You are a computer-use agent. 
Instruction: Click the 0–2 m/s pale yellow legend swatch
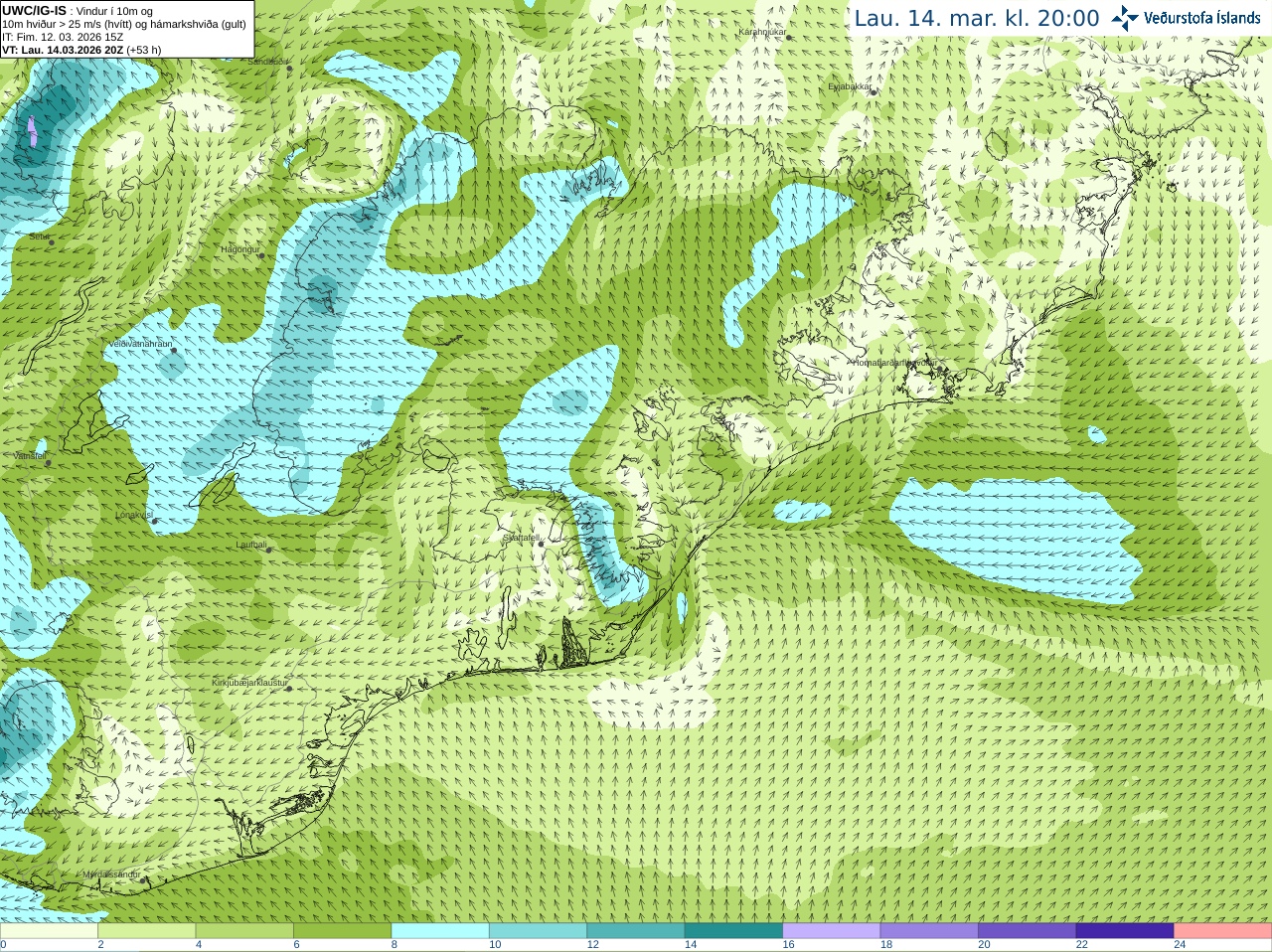49,931
